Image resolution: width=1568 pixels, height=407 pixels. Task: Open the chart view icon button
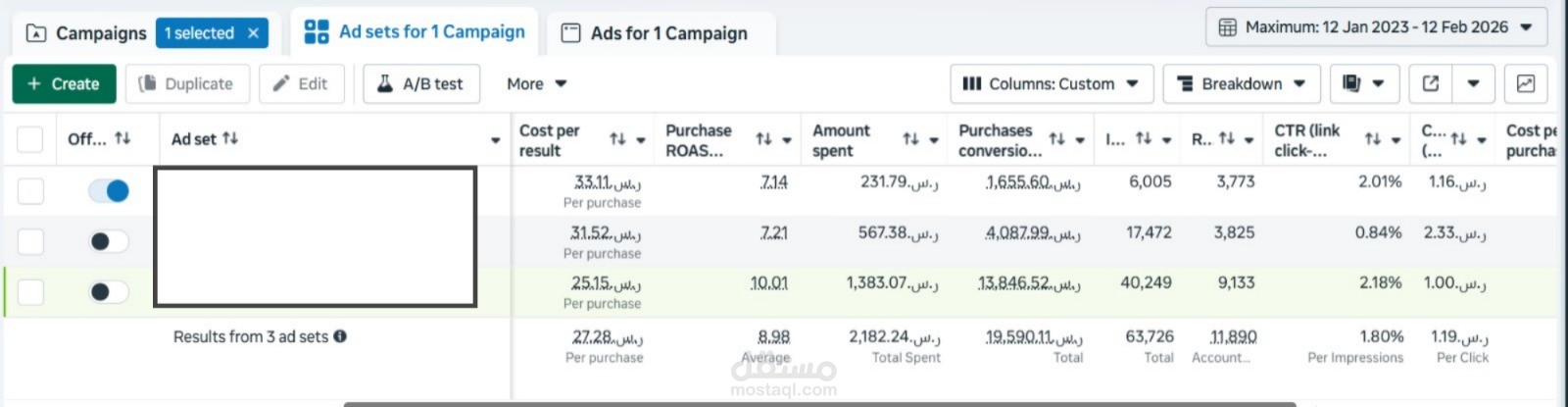[x=1526, y=84]
